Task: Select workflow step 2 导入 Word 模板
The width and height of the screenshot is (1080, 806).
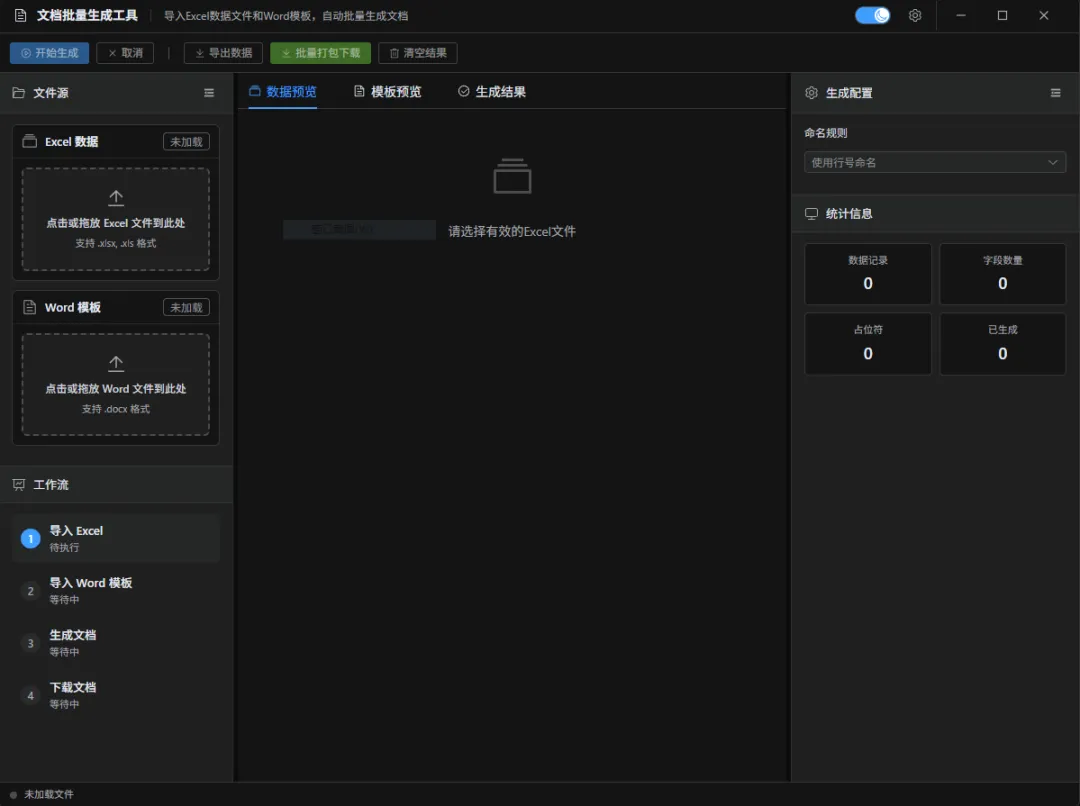Action: click(116, 590)
